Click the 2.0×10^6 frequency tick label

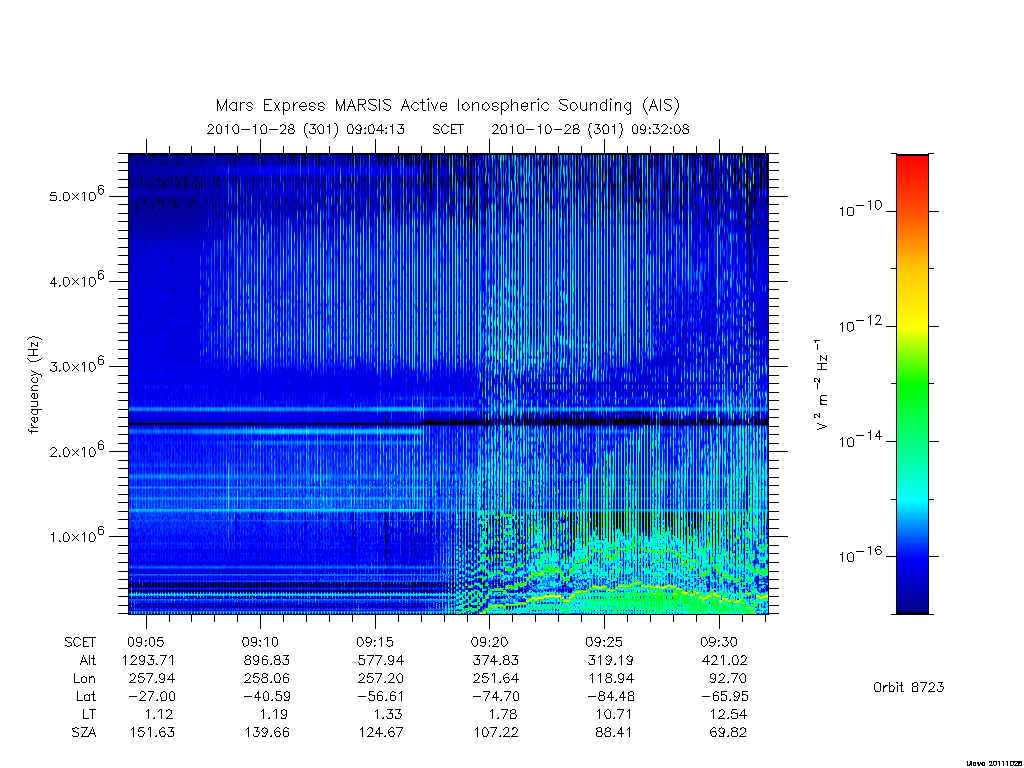(x=76, y=450)
